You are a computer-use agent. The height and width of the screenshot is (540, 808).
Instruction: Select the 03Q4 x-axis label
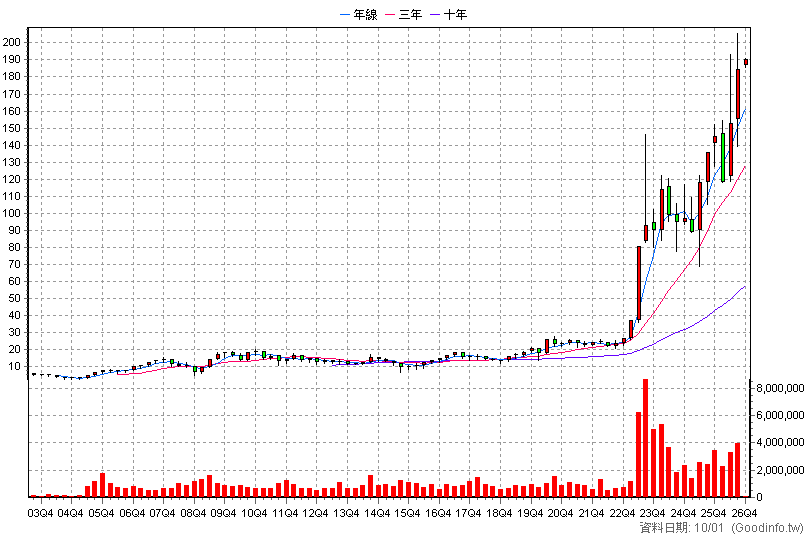click(40, 513)
